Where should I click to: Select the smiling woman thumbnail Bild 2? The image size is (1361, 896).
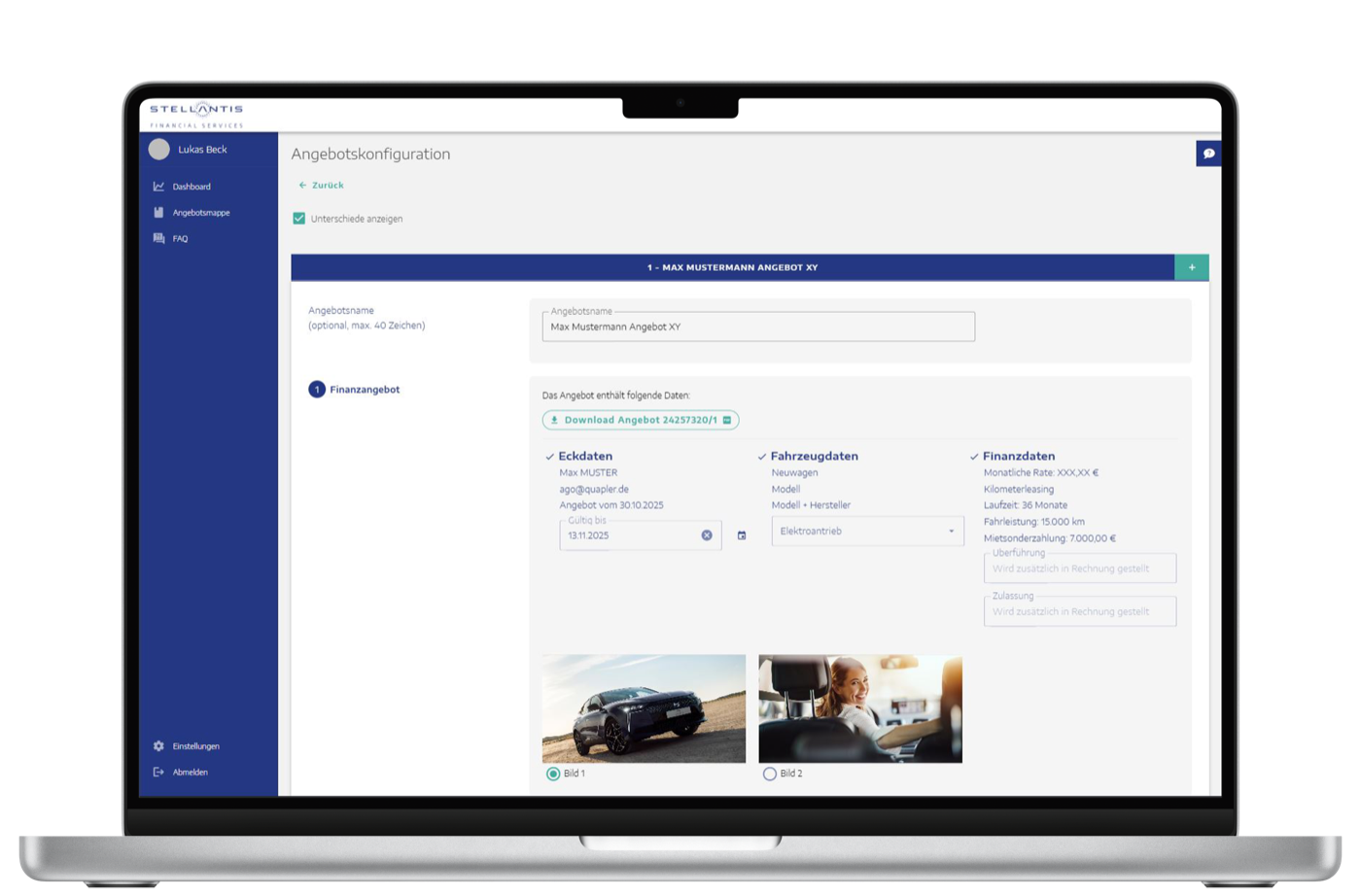tap(860, 708)
